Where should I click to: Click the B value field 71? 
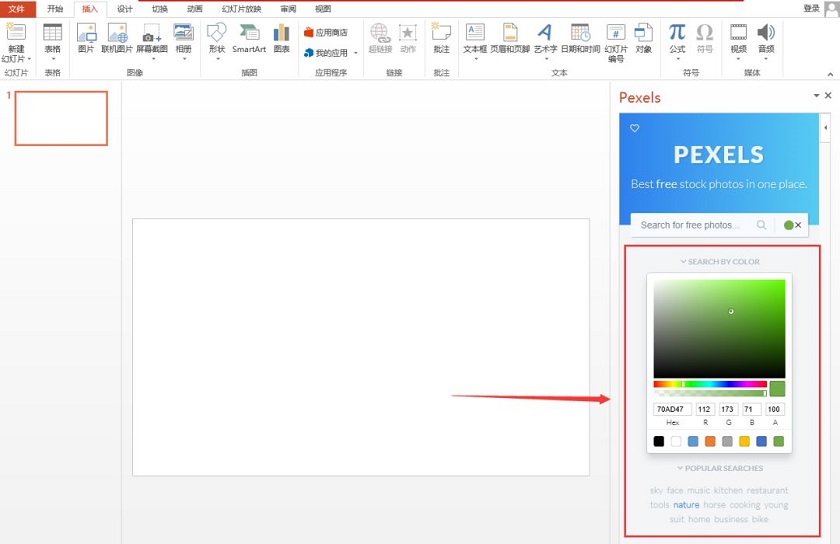pyautogui.click(x=751, y=409)
